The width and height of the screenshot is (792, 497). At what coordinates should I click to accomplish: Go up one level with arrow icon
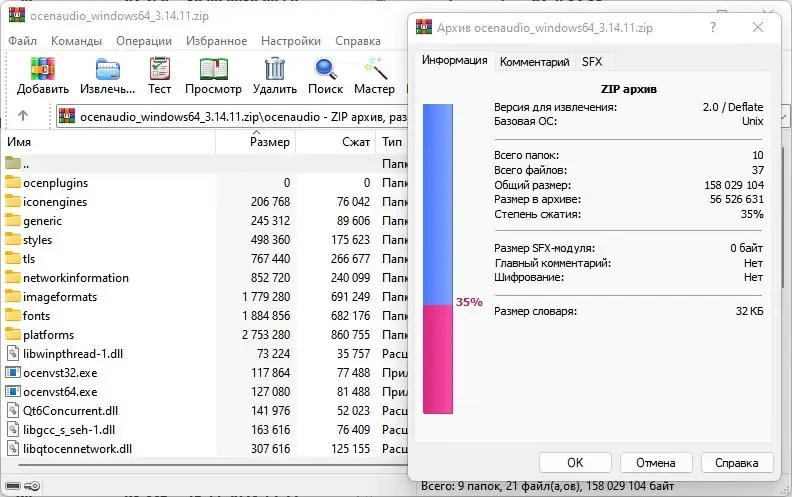click(x=23, y=116)
